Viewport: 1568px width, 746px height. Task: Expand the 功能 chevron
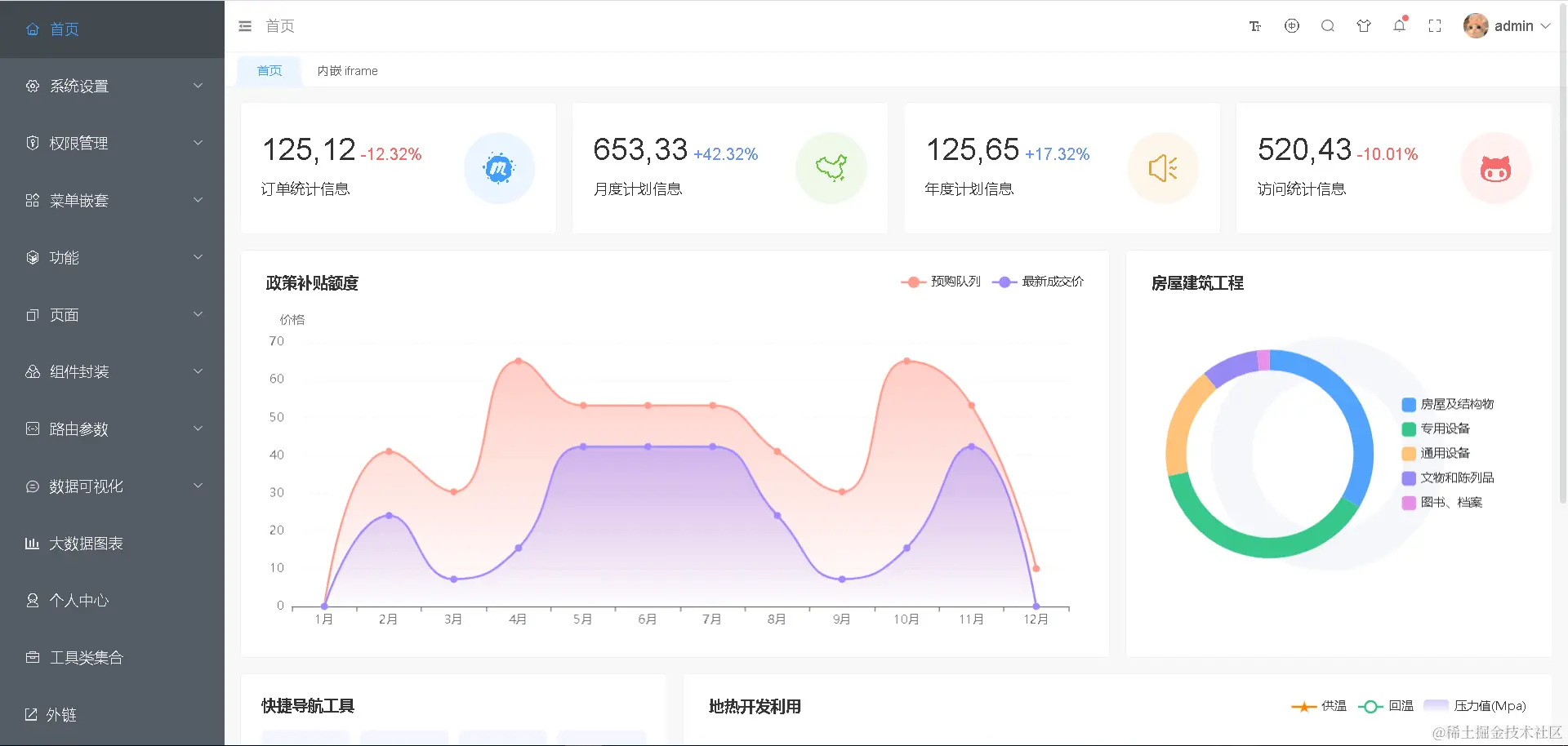[x=198, y=257]
